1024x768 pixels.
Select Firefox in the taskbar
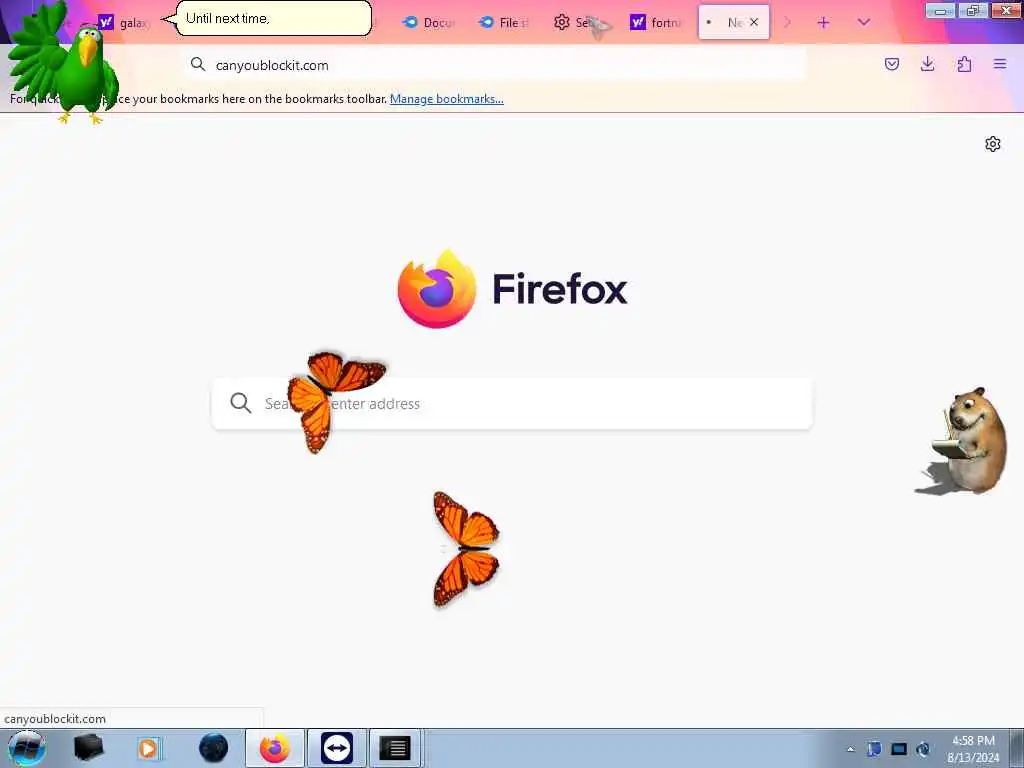tap(274, 748)
